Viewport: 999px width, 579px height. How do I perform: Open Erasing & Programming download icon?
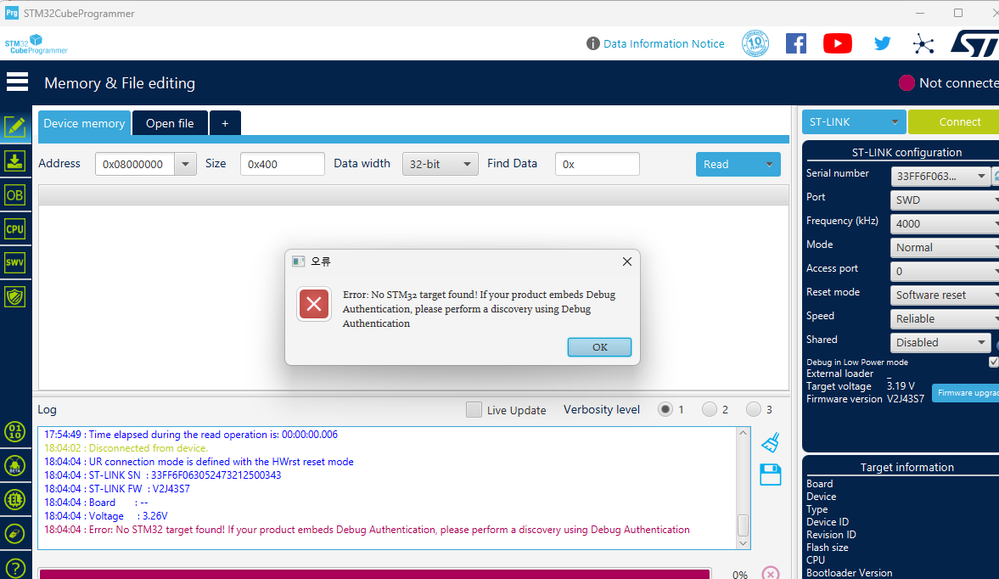click(15, 161)
